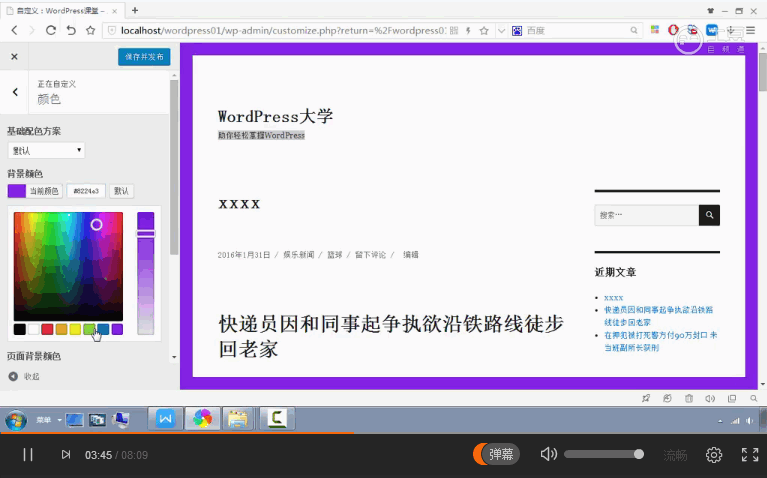Select the orange palette swatch
Image resolution: width=767 pixels, height=478 pixels.
click(x=61, y=329)
